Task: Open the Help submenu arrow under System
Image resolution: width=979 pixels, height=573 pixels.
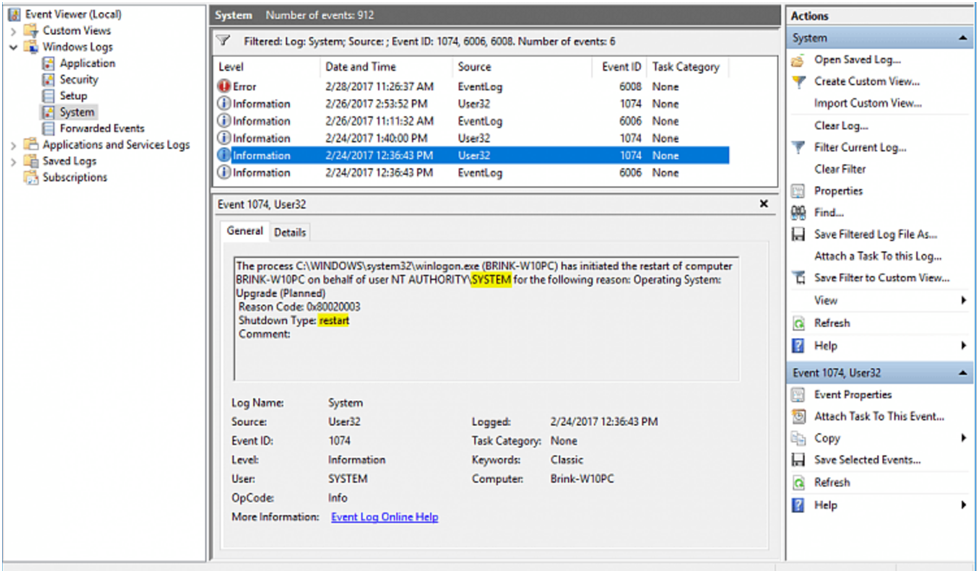Action: click(x=963, y=346)
